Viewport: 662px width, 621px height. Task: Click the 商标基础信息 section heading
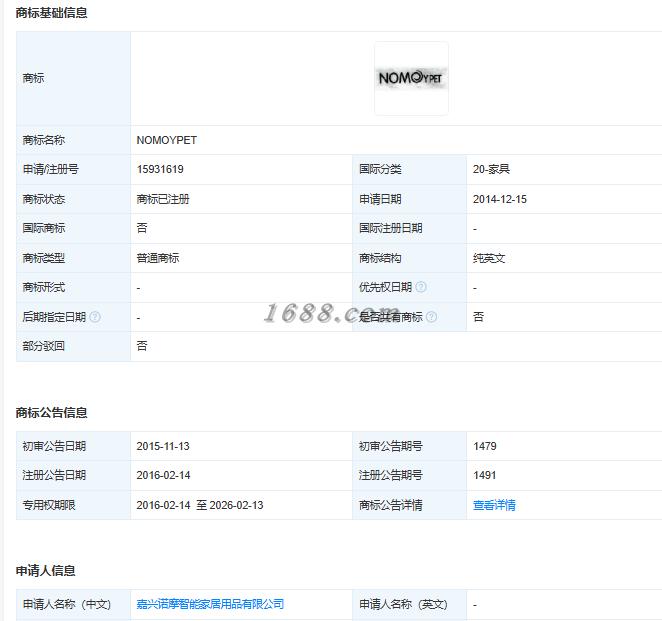pyautogui.click(x=51, y=13)
